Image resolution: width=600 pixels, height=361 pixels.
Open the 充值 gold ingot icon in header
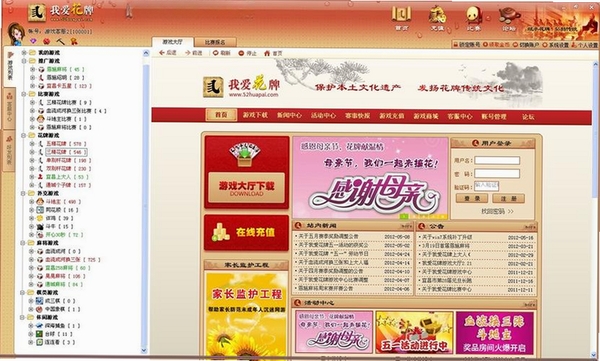(x=437, y=18)
